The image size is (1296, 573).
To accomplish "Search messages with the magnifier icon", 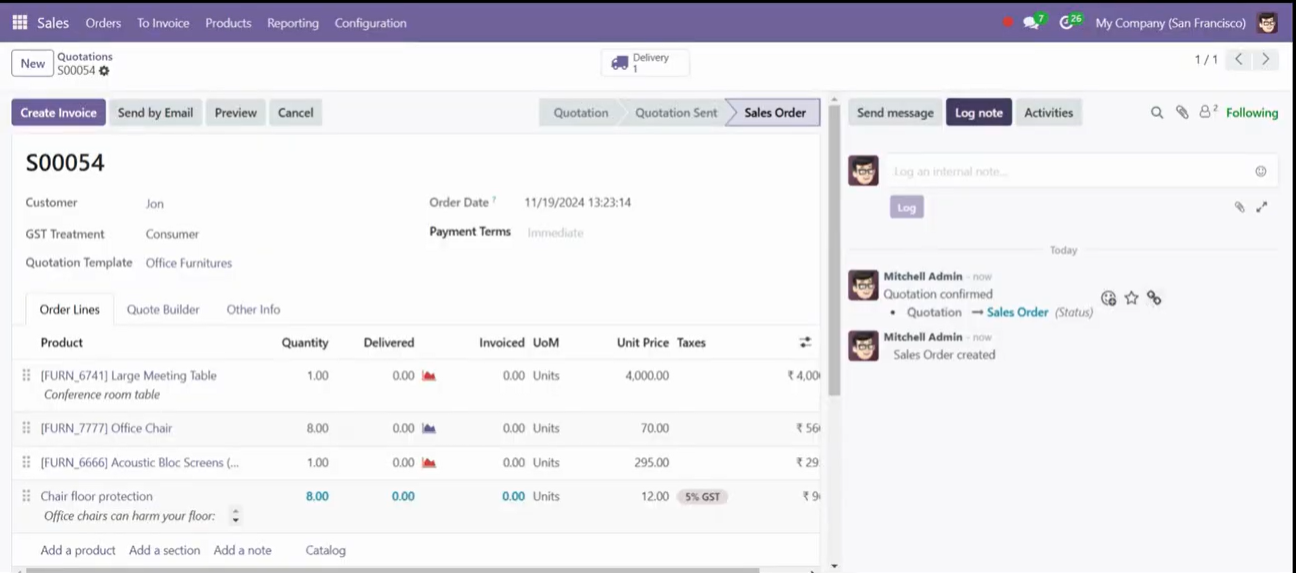I will (x=1157, y=113).
